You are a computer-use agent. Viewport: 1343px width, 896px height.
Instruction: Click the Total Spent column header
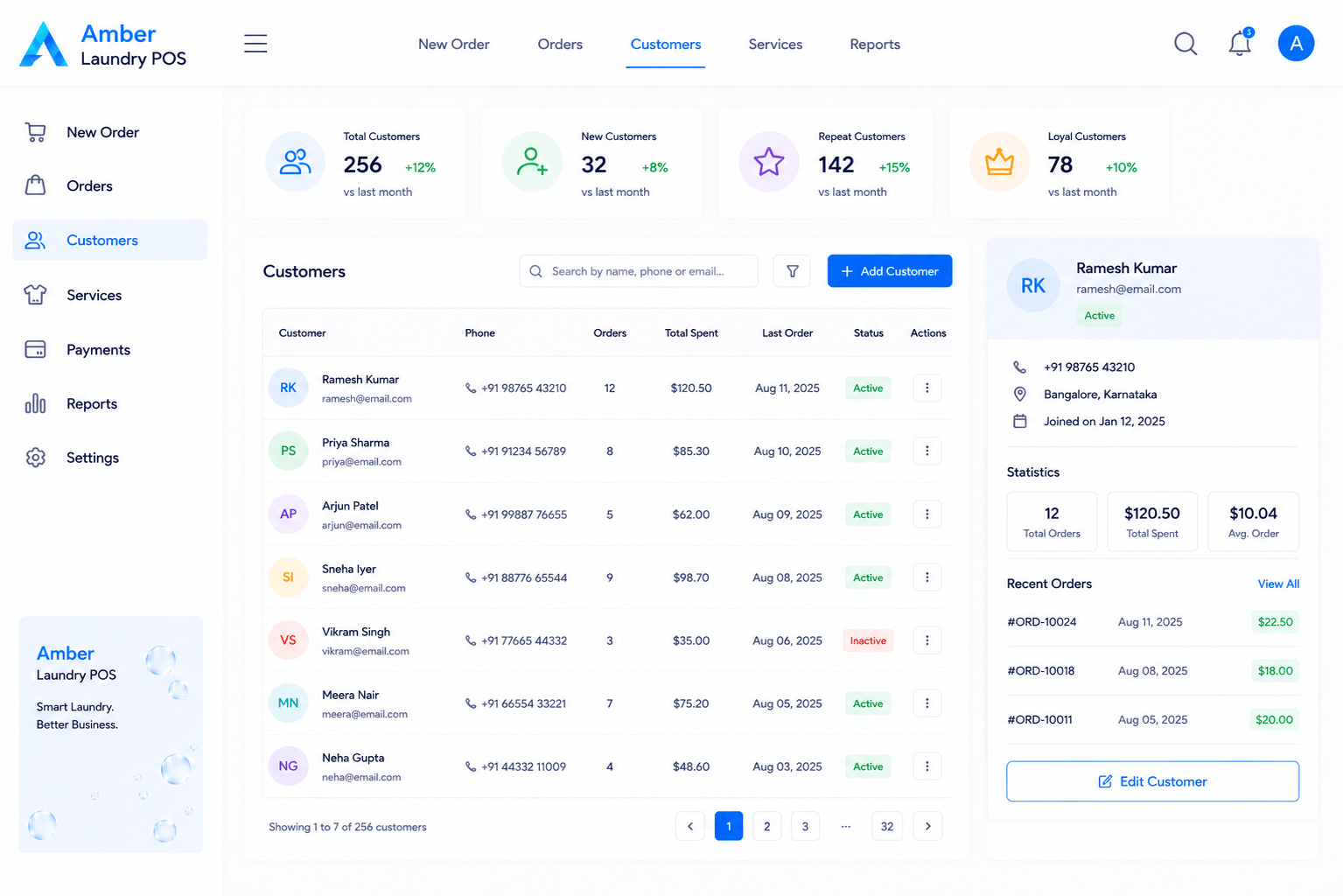click(x=691, y=333)
